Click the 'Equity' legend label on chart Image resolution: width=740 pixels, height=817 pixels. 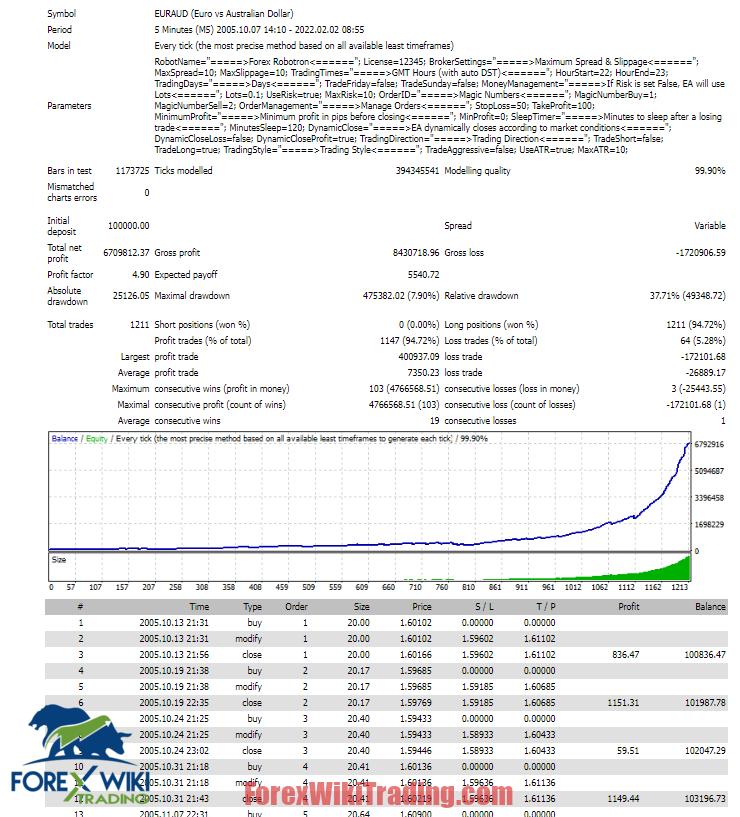click(97, 439)
